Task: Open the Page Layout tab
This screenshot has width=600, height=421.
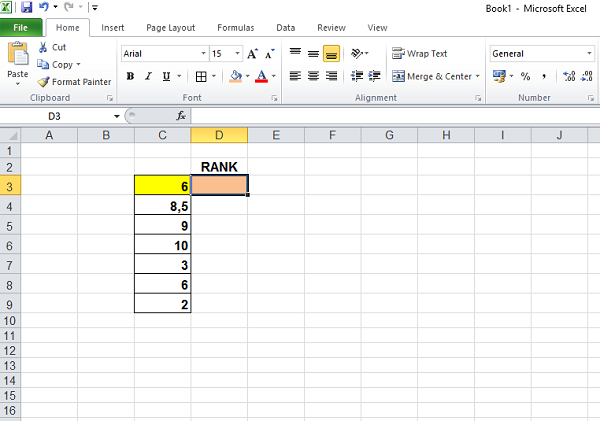Action: coord(170,28)
